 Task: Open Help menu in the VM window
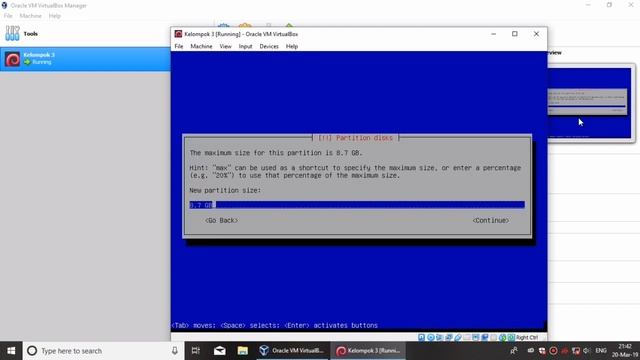(291, 46)
